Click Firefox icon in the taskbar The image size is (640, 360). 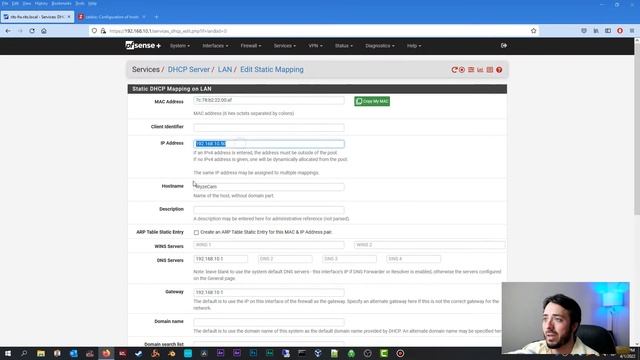pyautogui.click(x=106, y=353)
